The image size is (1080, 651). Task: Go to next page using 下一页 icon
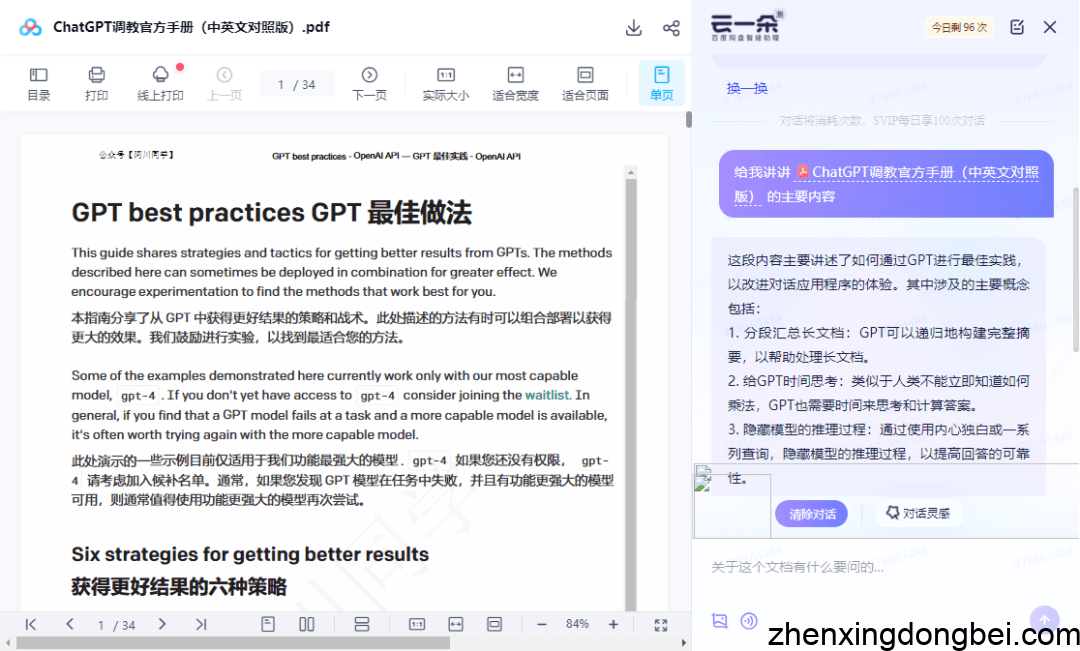[x=369, y=83]
